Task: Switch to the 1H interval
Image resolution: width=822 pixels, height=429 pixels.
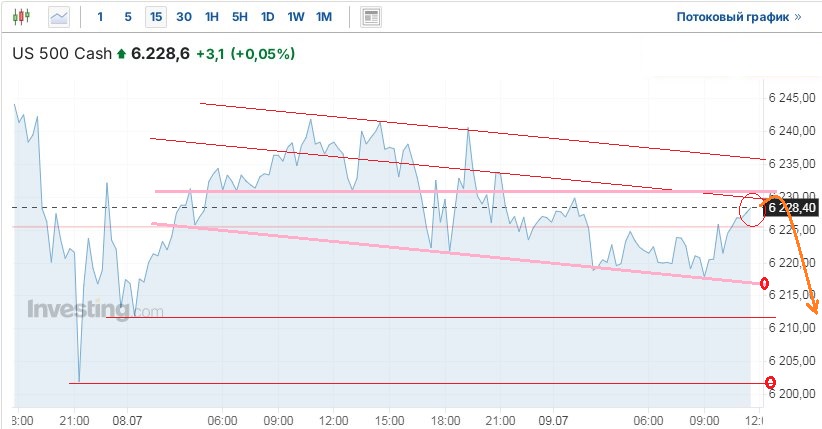Action: tap(212, 17)
